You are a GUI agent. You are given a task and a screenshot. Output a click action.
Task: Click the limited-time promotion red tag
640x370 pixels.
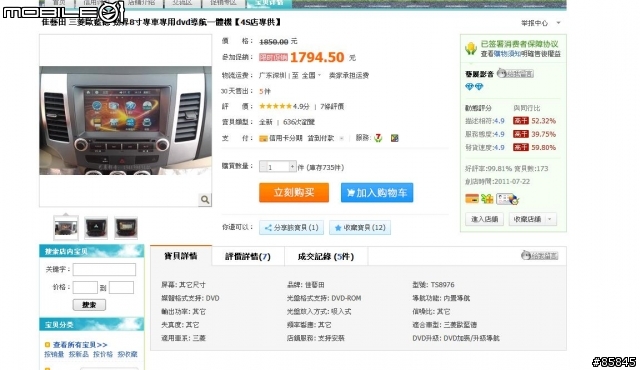pyautogui.click(x=273, y=58)
